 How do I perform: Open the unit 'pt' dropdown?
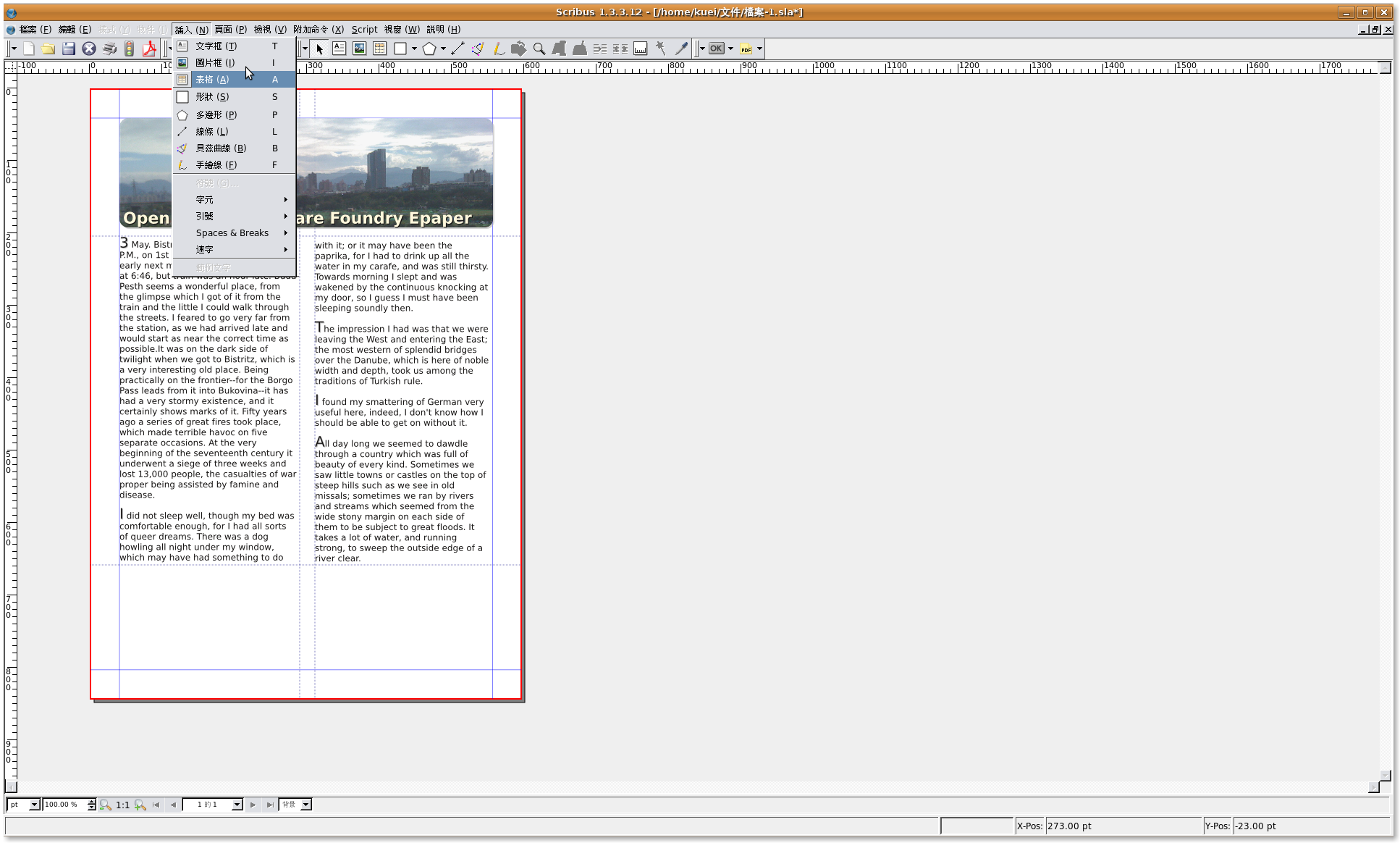click(33, 805)
